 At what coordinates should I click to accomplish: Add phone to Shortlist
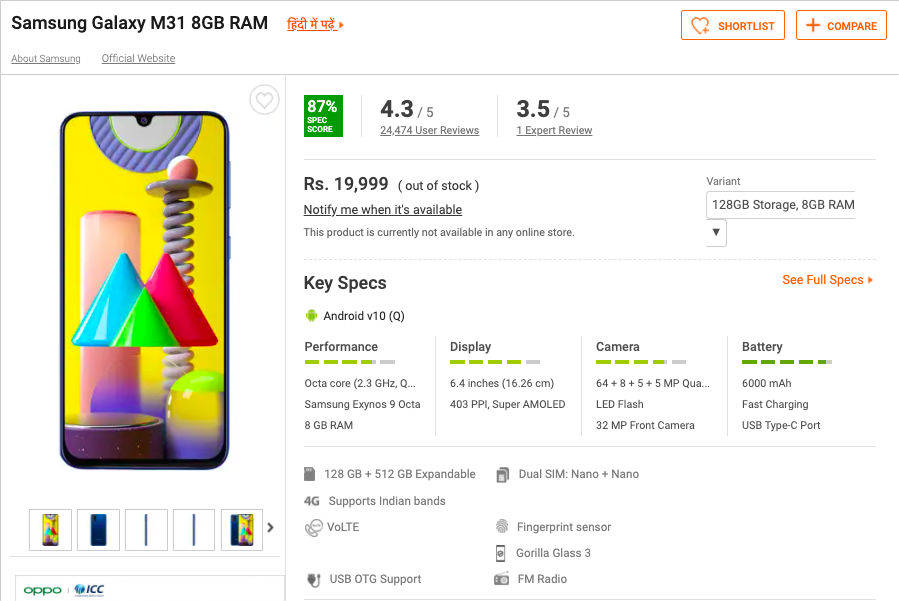733,26
